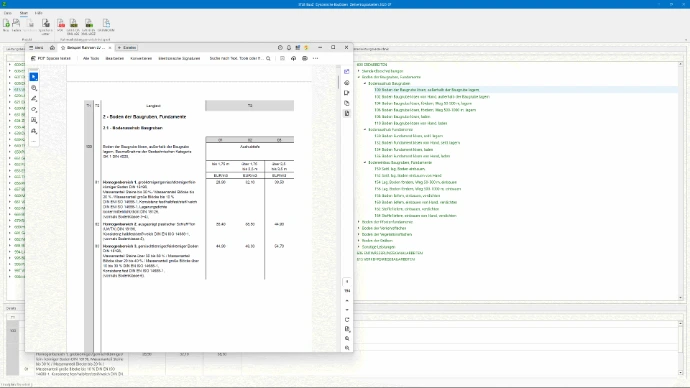Click the tree panel scrollbar up arrow
This screenshot has height=388, width=690.
pos(680,64)
